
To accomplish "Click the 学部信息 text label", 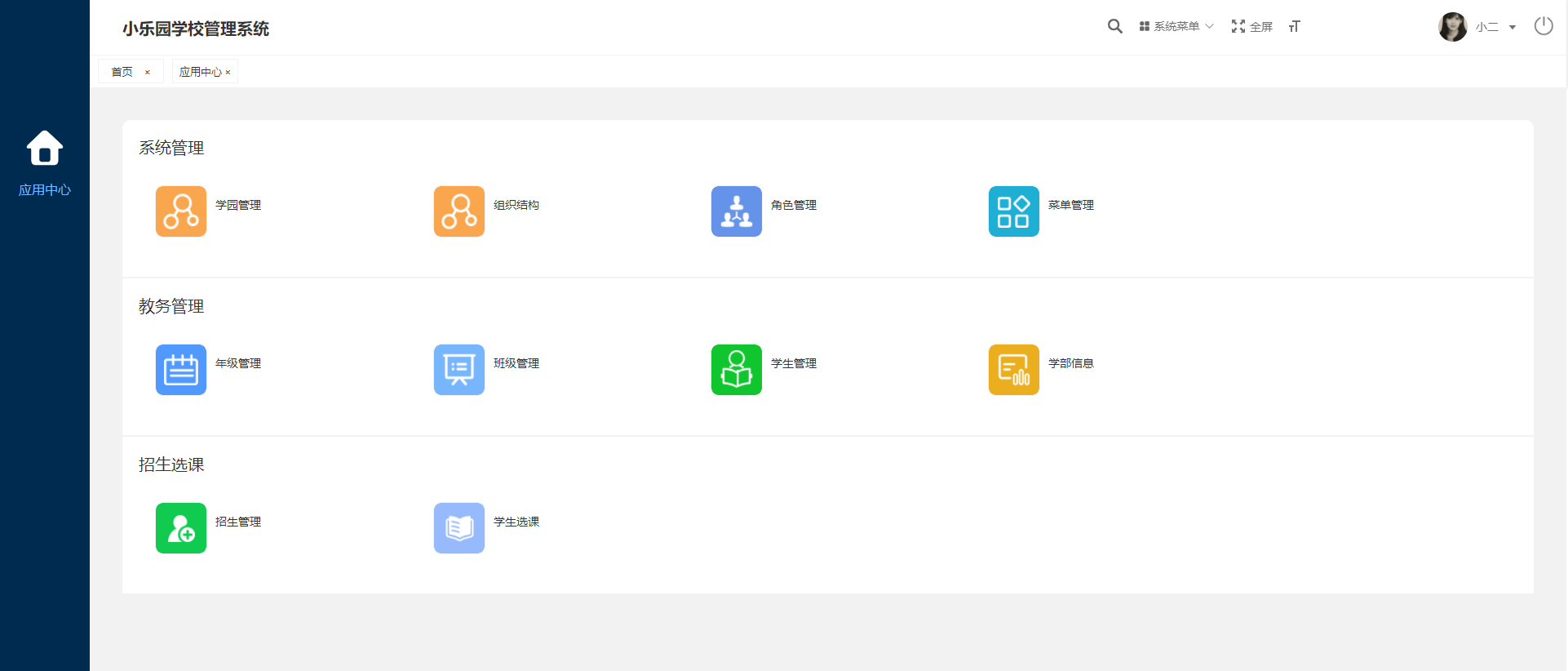I will tap(1071, 363).
